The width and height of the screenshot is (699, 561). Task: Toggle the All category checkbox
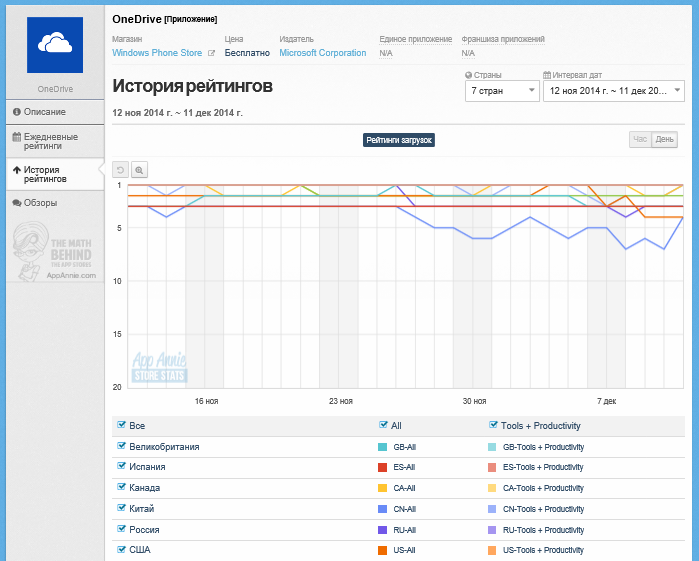point(383,425)
